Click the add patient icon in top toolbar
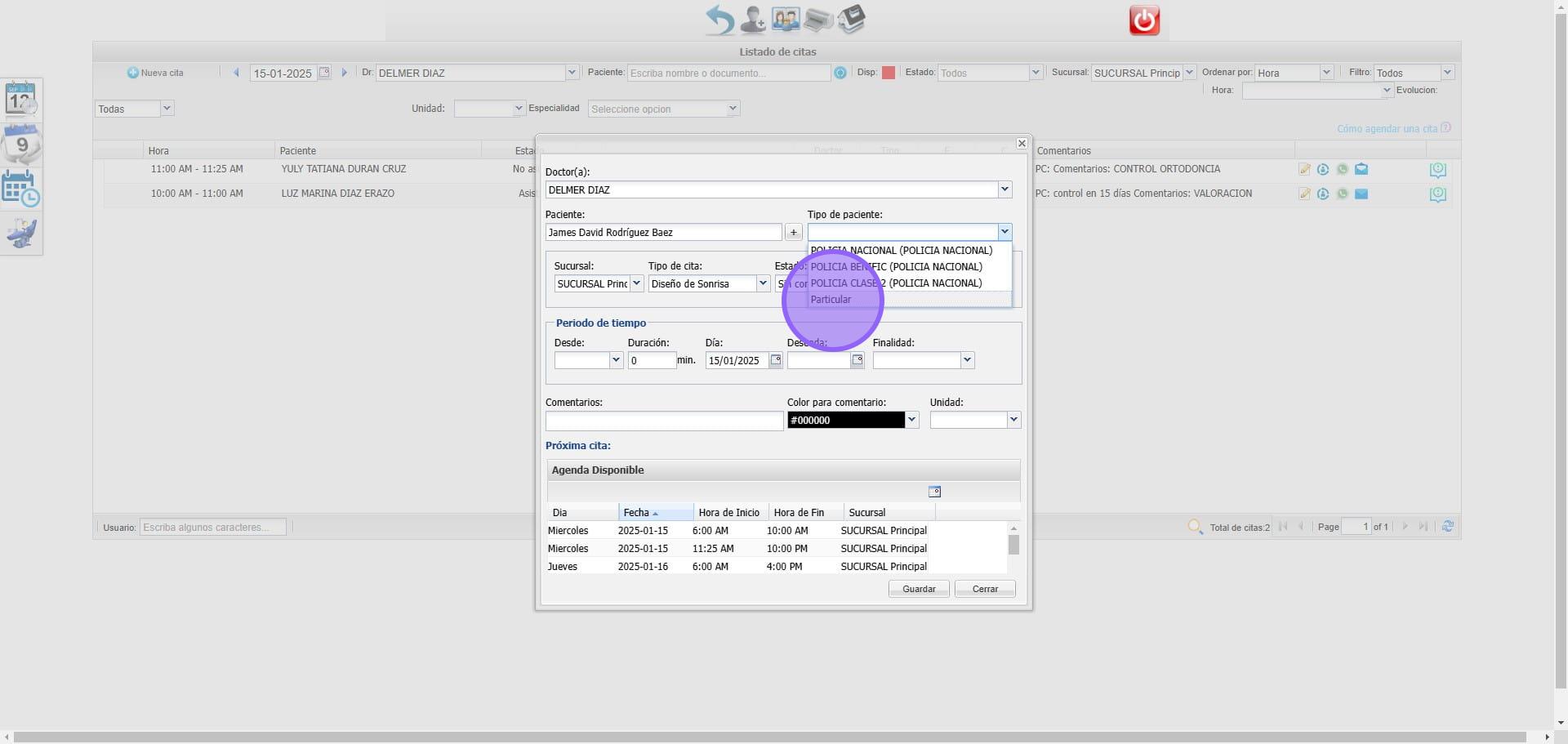 click(x=752, y=20)
